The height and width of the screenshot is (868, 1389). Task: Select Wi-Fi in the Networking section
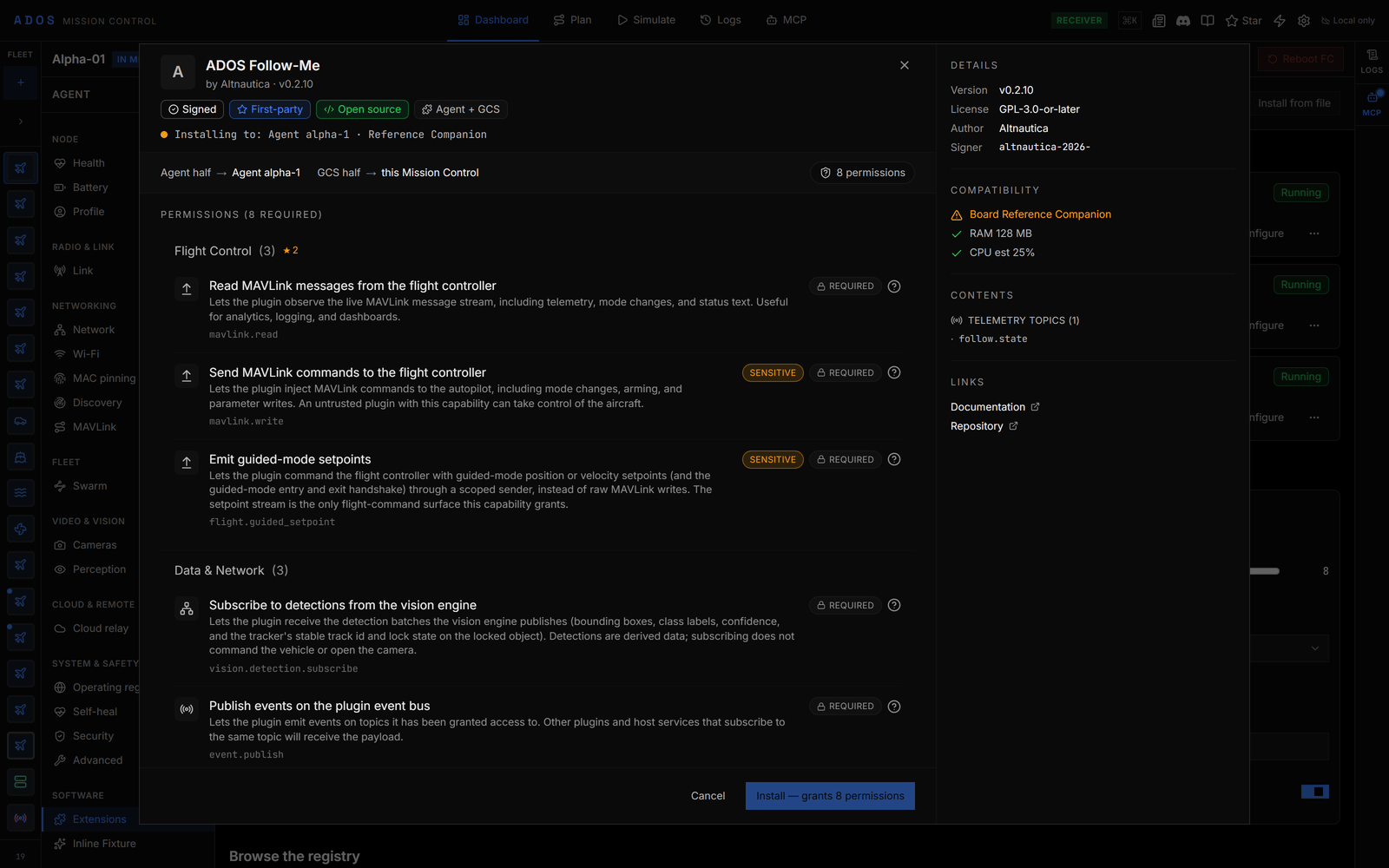point(86,354)
